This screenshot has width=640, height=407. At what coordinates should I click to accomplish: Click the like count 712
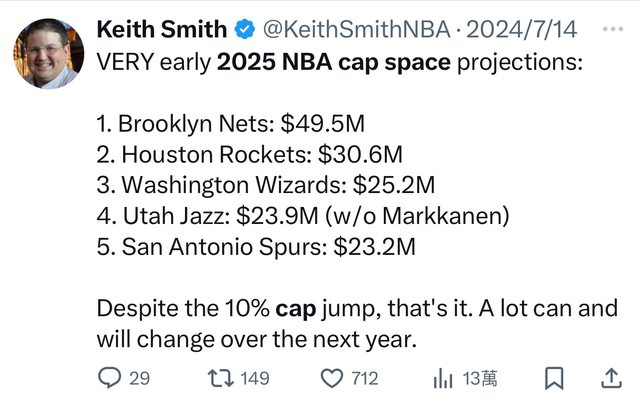click(x=365, y=379)
